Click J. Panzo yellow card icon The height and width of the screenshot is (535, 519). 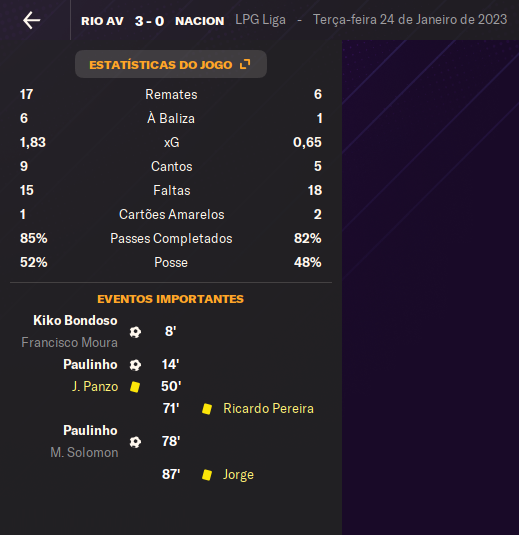[135, 387]
